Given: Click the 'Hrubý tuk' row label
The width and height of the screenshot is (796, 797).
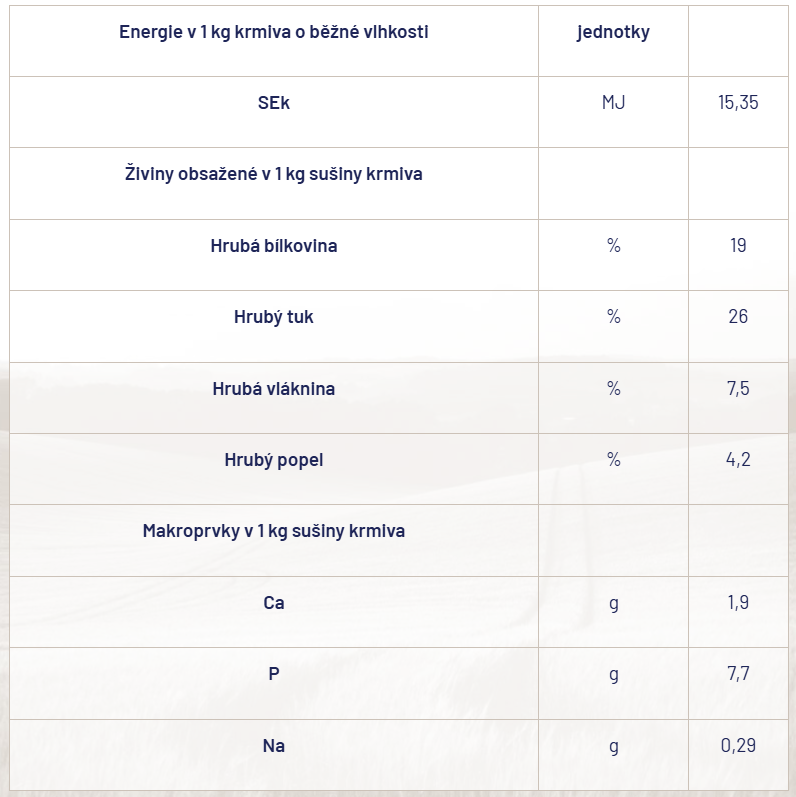Looking at the screenshot, I should click(273, 317).
